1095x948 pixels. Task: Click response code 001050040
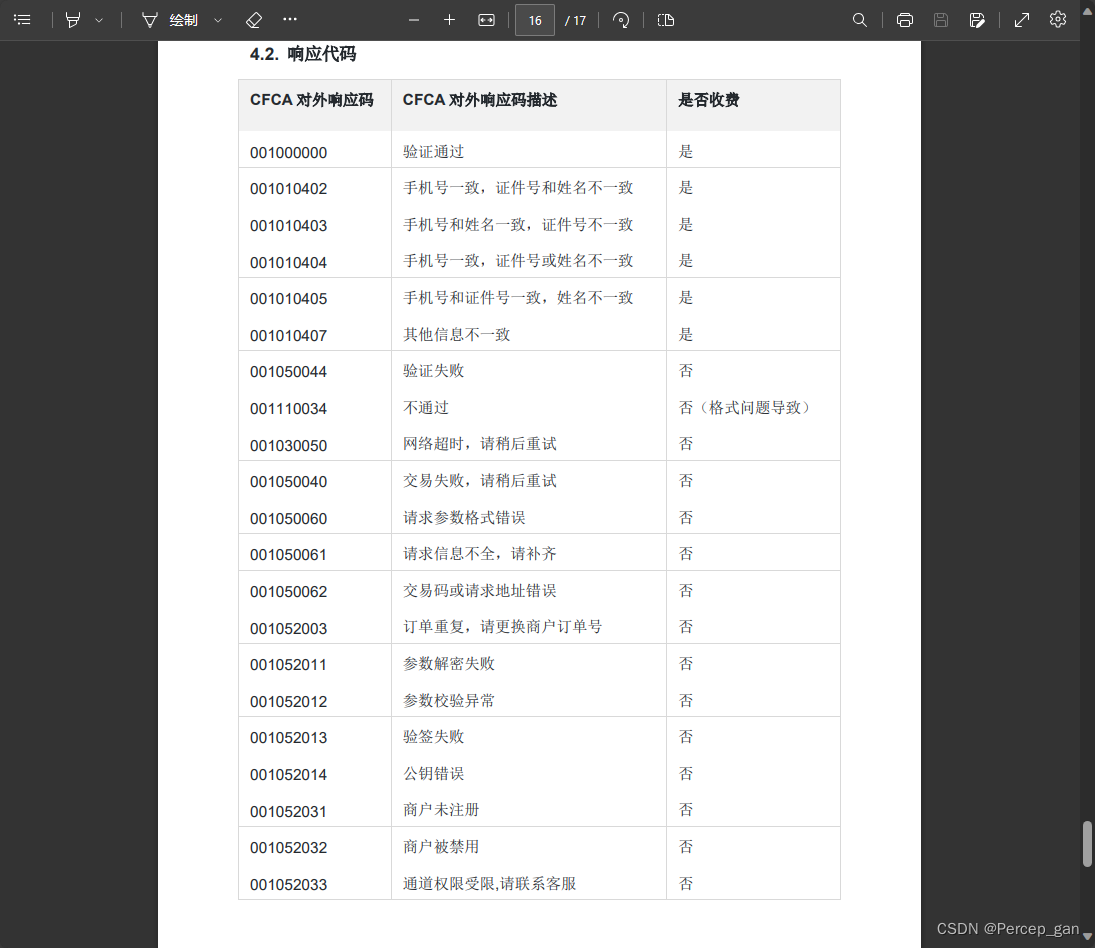point(288,482)
